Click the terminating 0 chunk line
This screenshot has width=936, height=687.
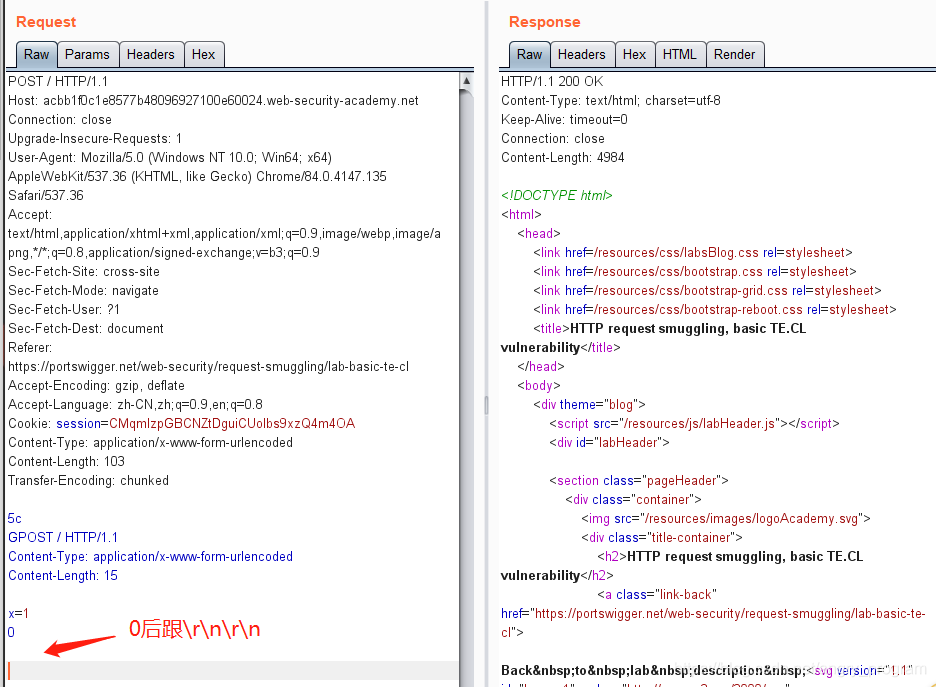point(11,632)
